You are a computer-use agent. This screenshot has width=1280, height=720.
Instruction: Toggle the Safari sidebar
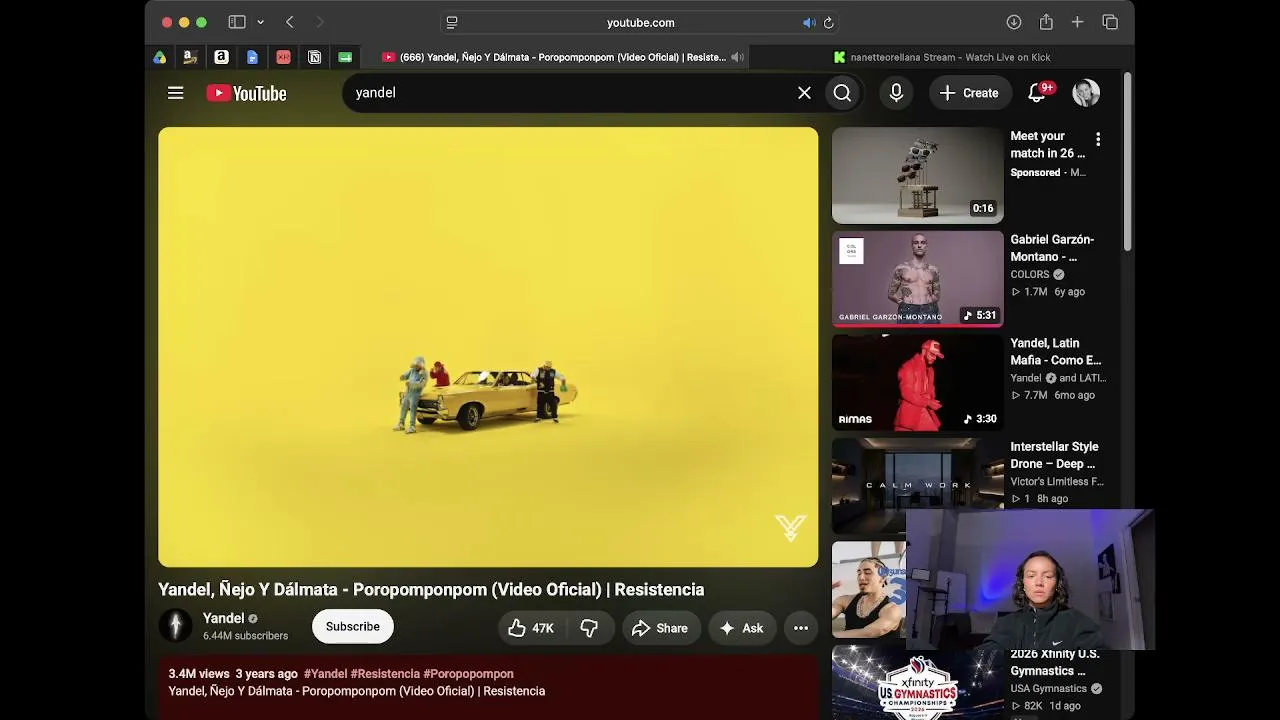(x=237, y=22)
